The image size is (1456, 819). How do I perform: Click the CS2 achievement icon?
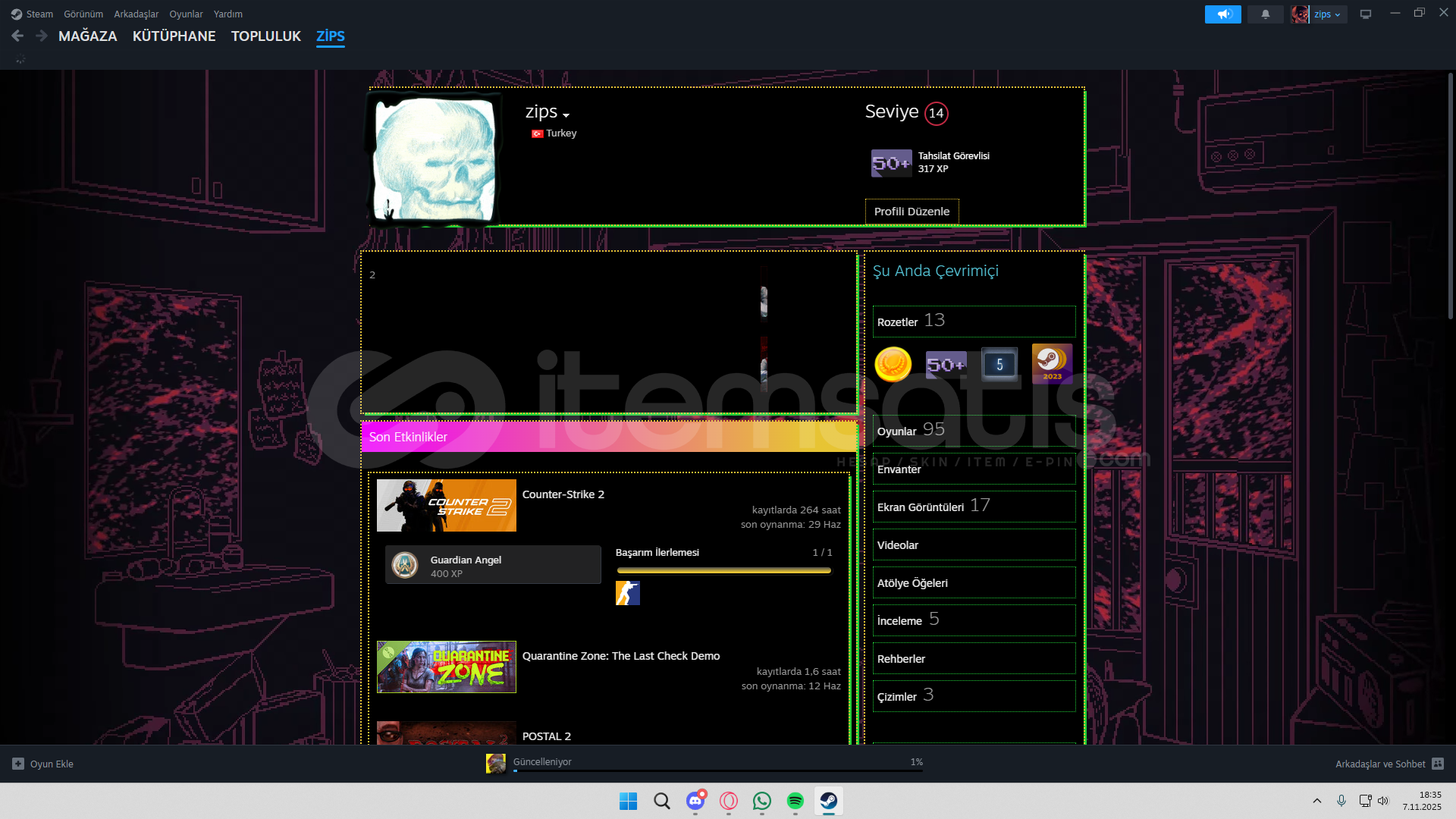coord(627,593)
